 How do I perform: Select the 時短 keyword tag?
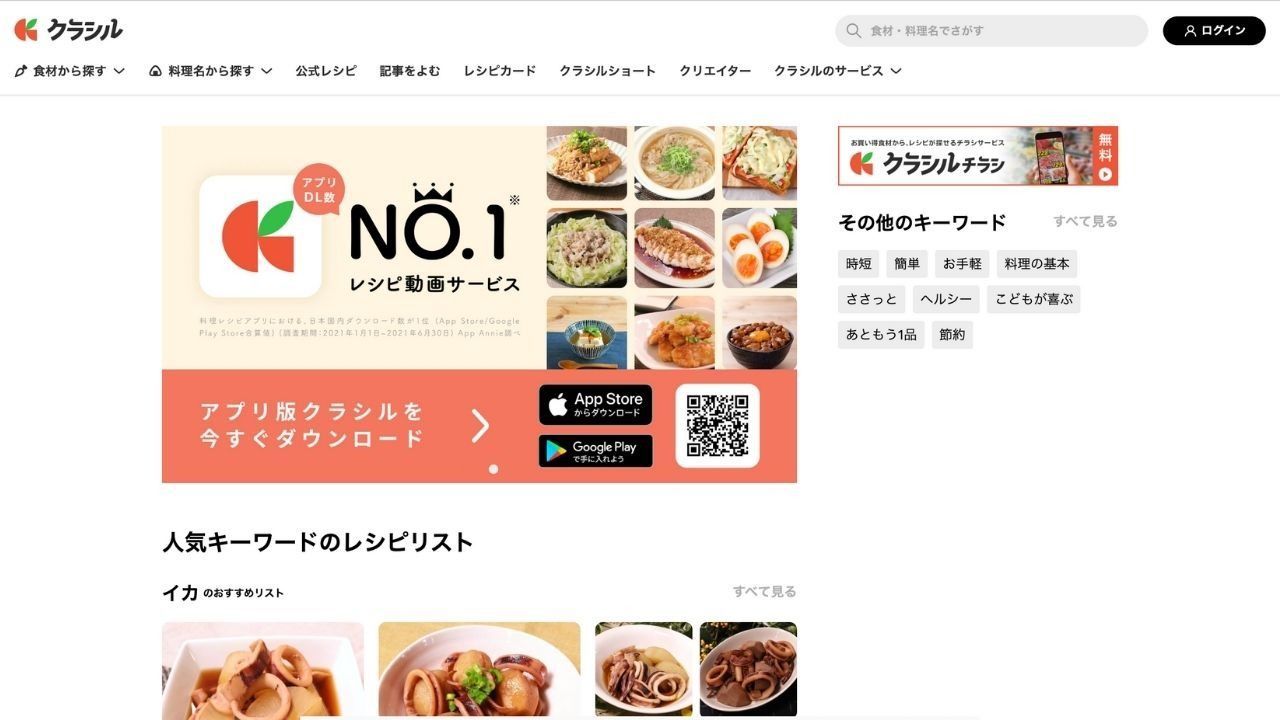(858, 264)
